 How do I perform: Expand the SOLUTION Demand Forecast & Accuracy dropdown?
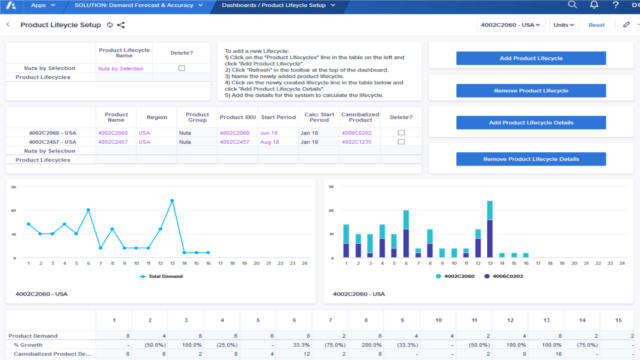pos(138,5)
